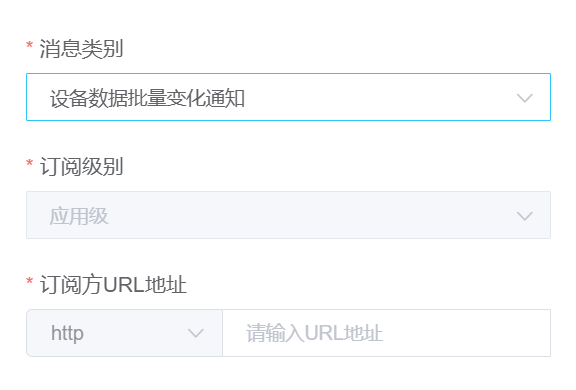Click the 订阅方URL地址 field label
This screenshot has height=390, width=576.
tap(113, 285)
